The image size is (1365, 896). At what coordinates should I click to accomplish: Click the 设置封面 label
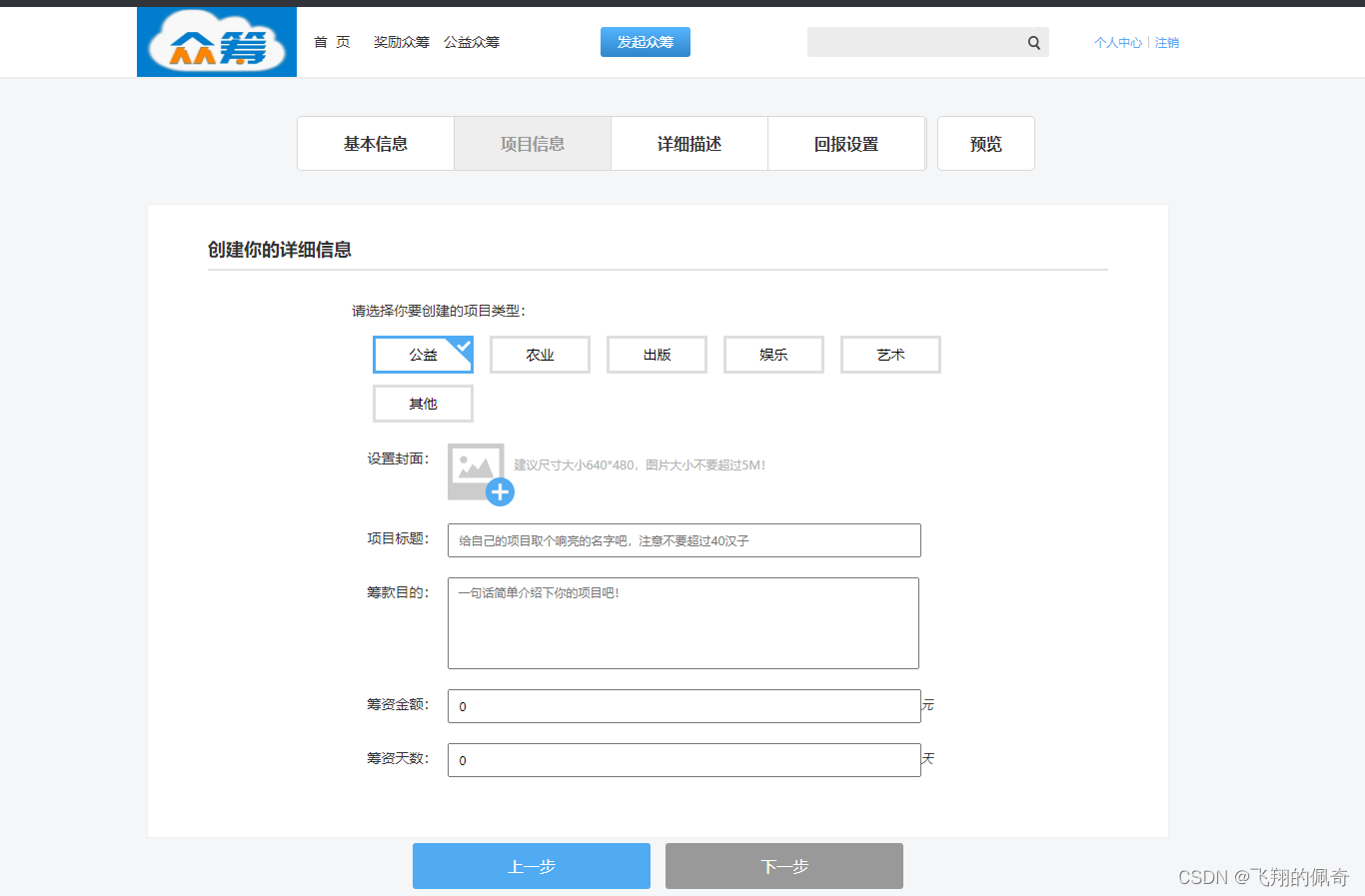(398, 458)
